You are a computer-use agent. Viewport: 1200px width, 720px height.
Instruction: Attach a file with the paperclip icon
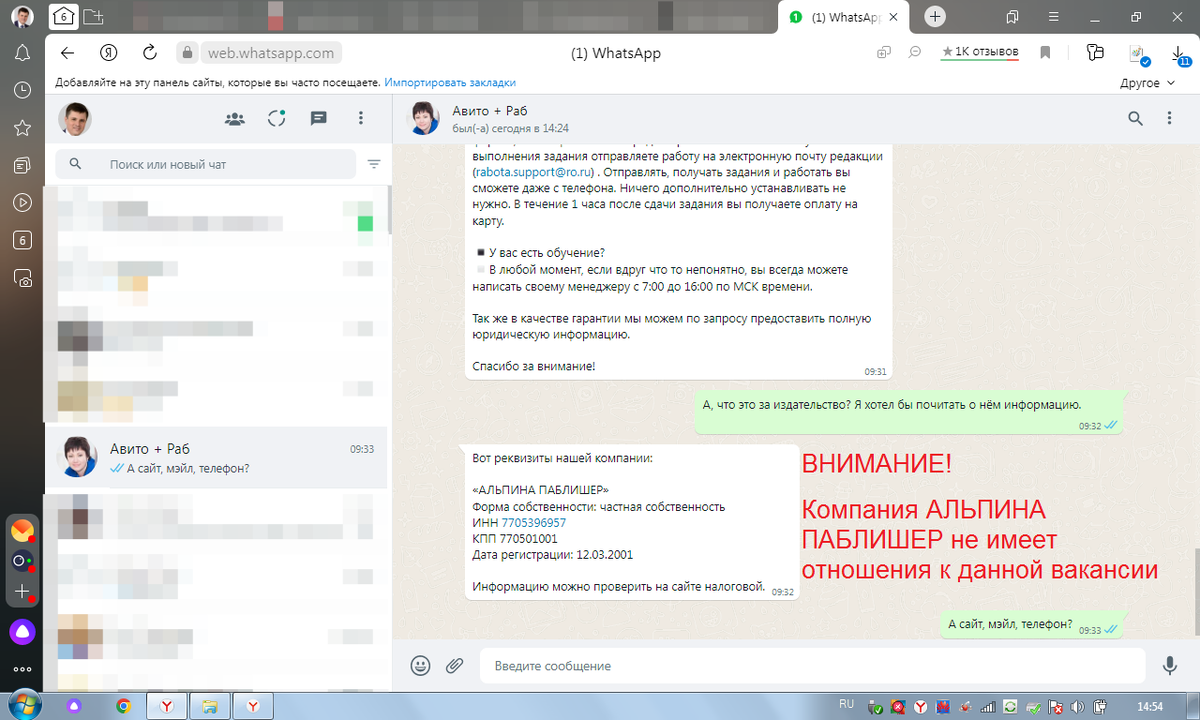pyautogui.click(x=454, y=665)
